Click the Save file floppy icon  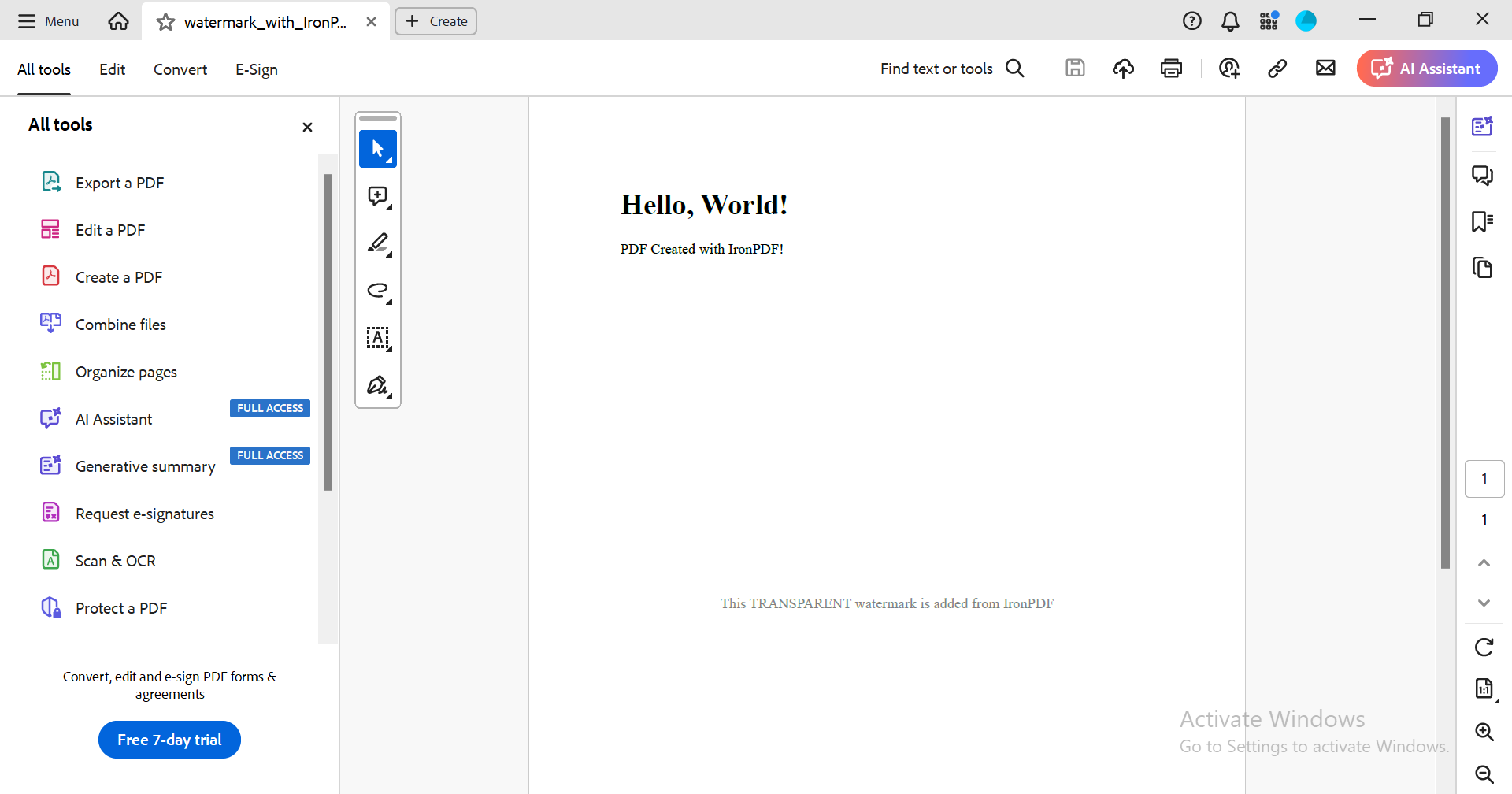(1075, 69)
